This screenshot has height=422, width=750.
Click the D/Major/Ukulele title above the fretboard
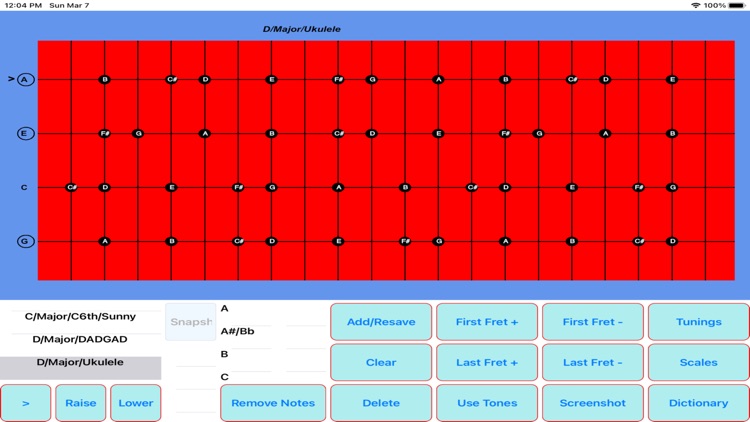[x=302, y=29]
